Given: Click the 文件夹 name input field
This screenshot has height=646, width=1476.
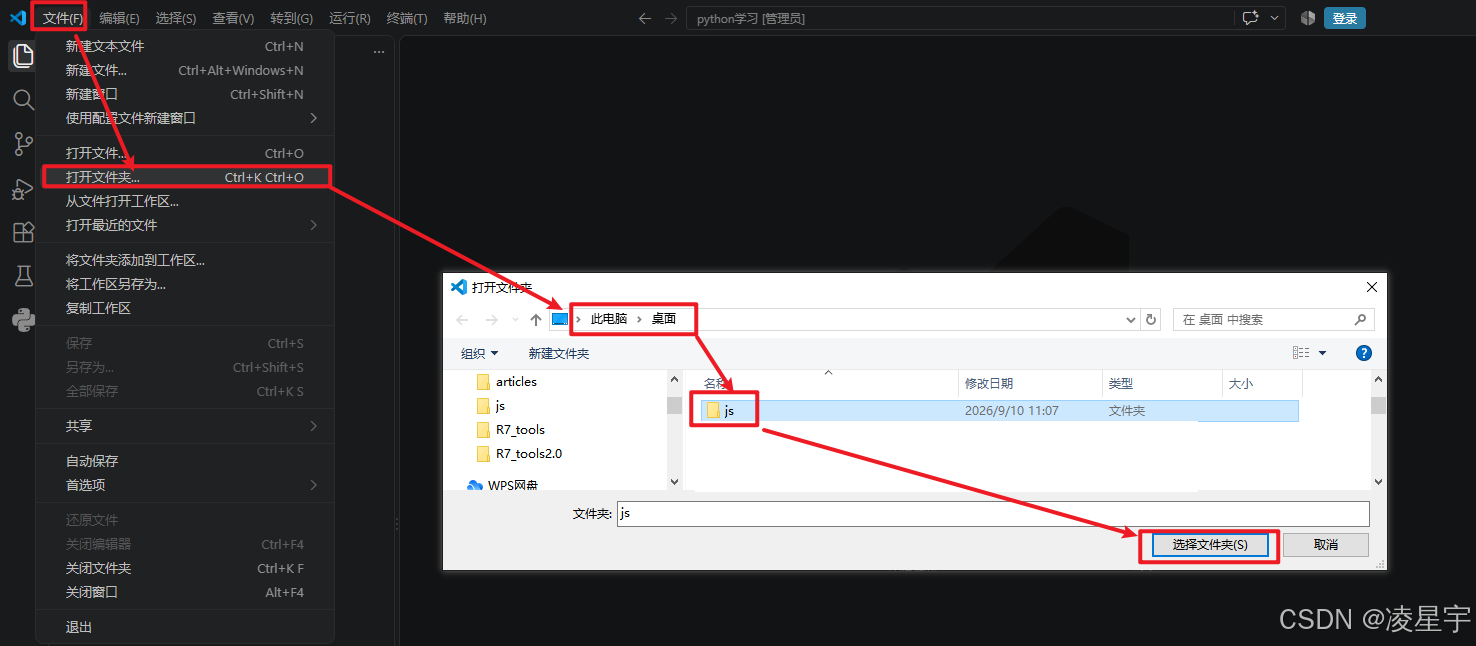Looking at the screenshot, I should coord(993,513).
